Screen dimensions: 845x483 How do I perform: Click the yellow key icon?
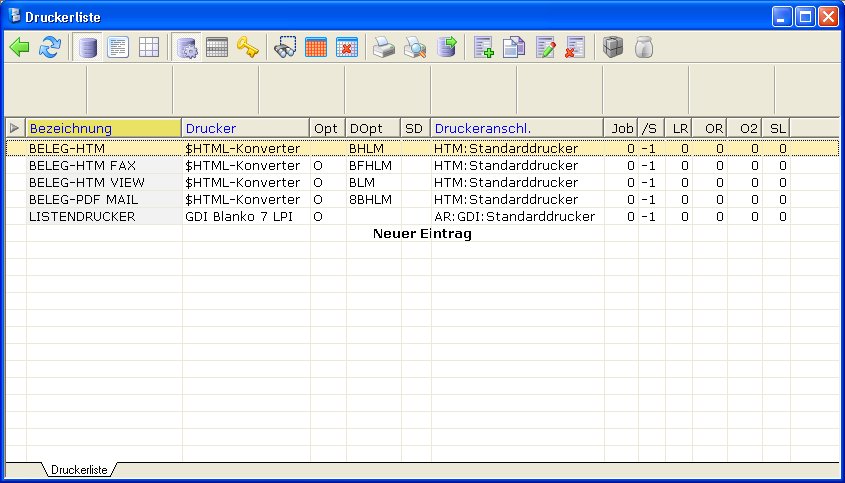pyautogui.click(x=247, y=47)
